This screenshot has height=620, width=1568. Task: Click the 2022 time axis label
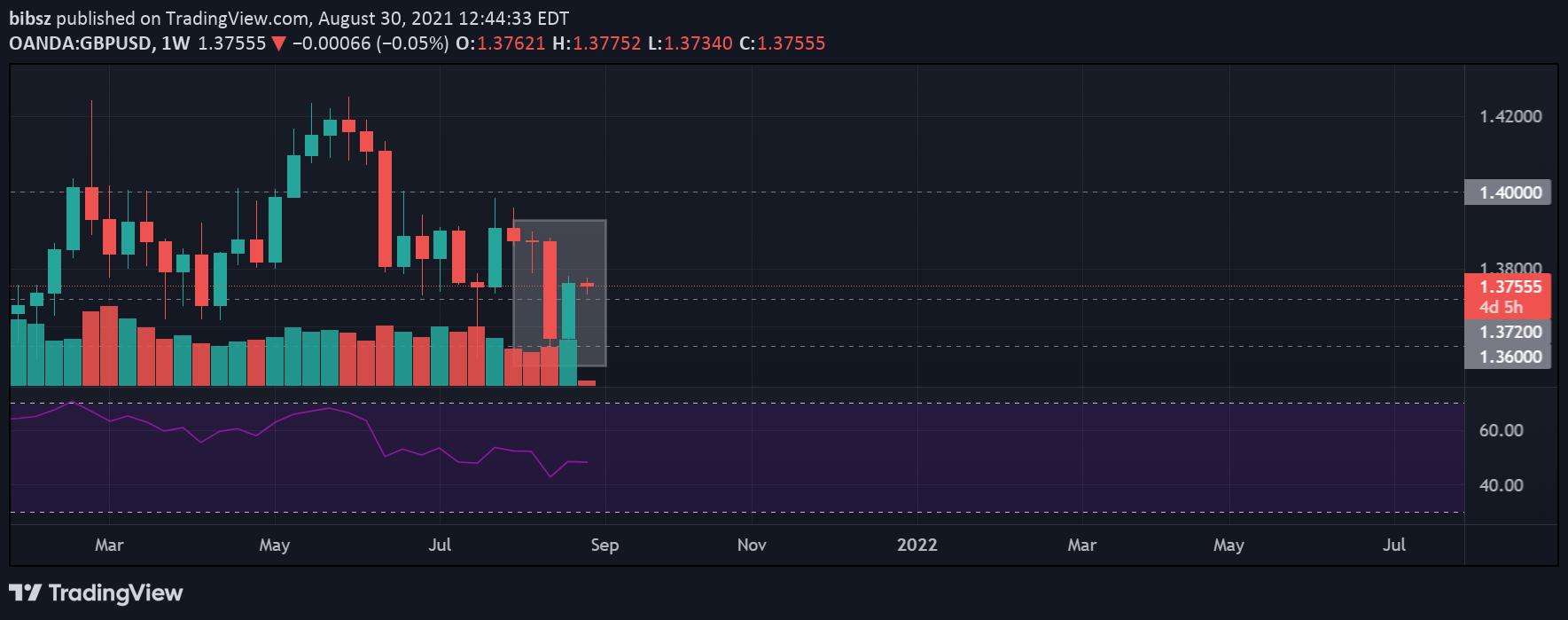[x=917, y=545]
